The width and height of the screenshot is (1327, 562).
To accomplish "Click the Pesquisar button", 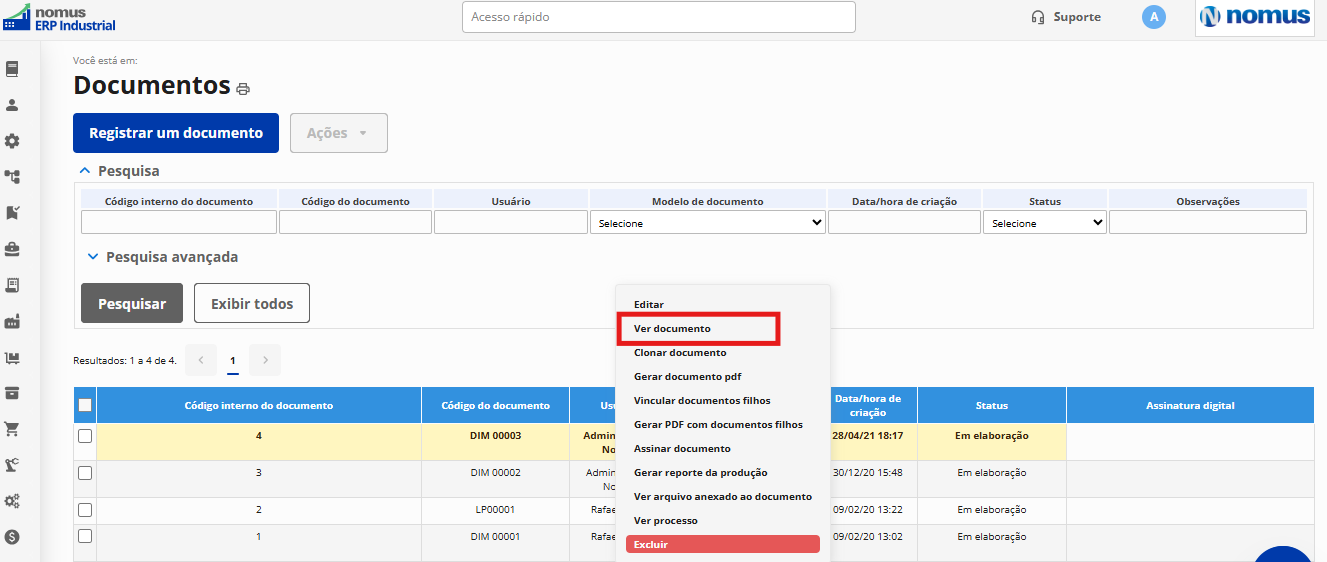I will coord(132,303).
